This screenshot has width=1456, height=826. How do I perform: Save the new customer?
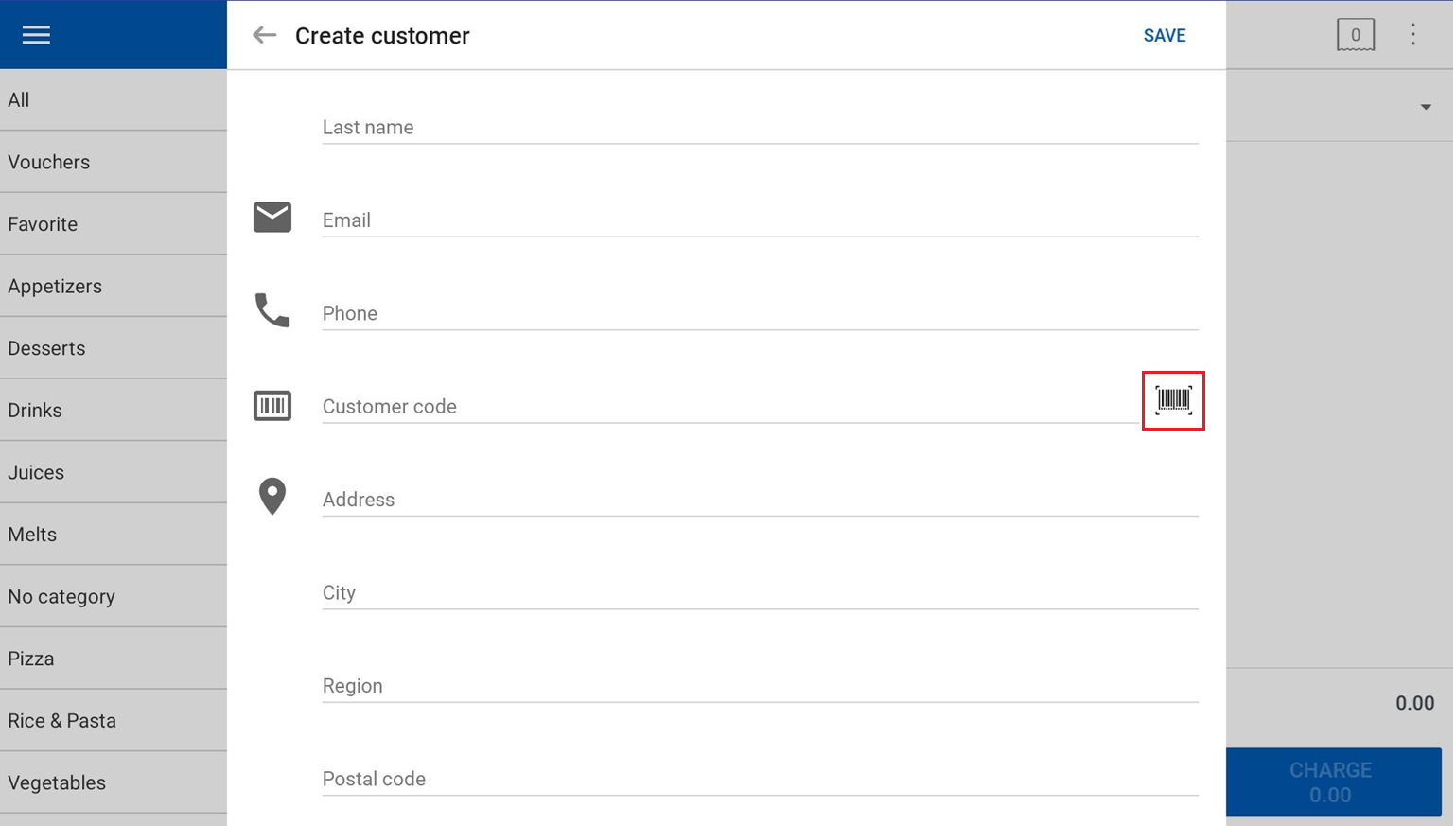click(x=1164, y=35)
